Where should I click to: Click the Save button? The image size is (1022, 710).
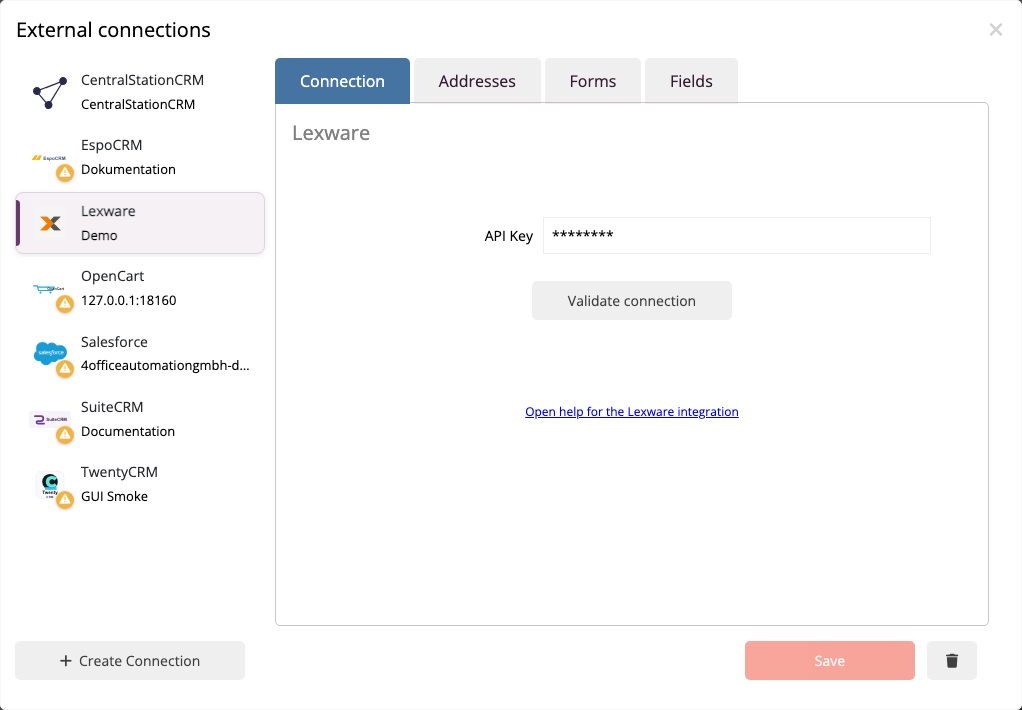(830, 660)
